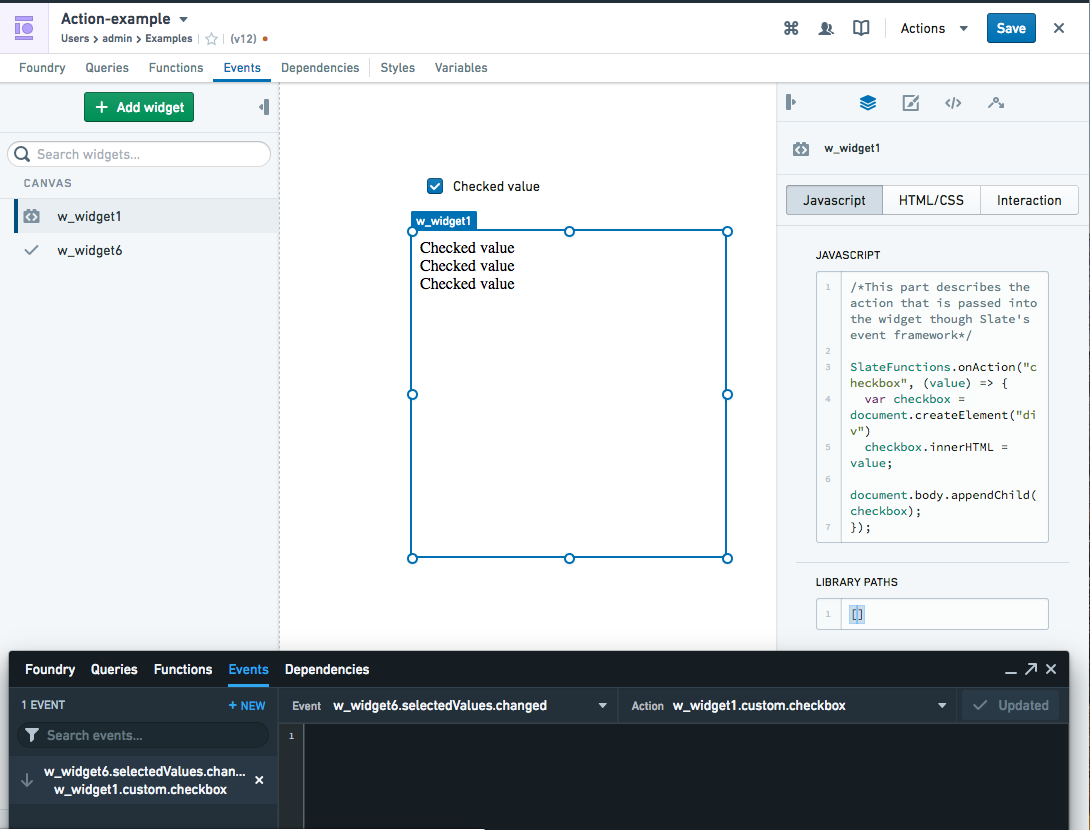
Task: Collapse the right widget settings panel
Action: [790, 103]
